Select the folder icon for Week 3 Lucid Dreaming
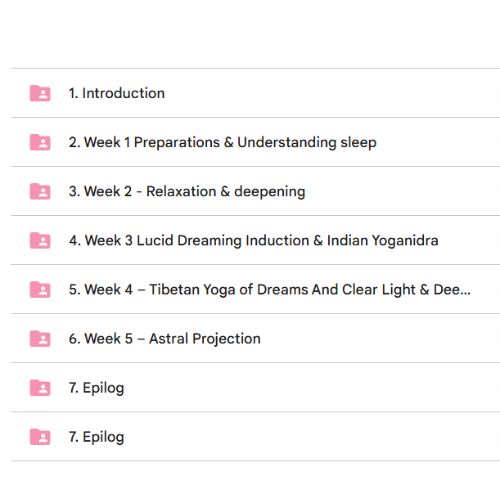 [40, 240]
